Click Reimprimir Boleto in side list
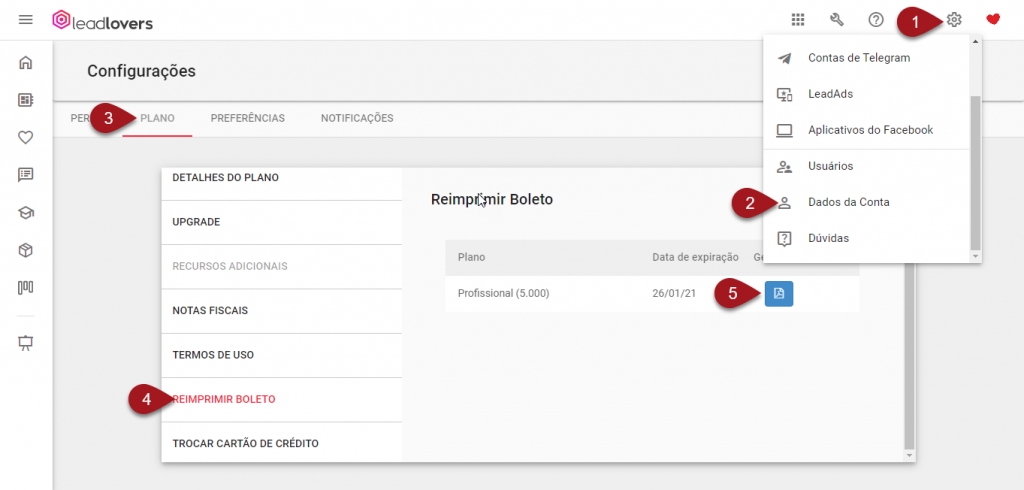The image size is (1024, 490). click(224, 399)
